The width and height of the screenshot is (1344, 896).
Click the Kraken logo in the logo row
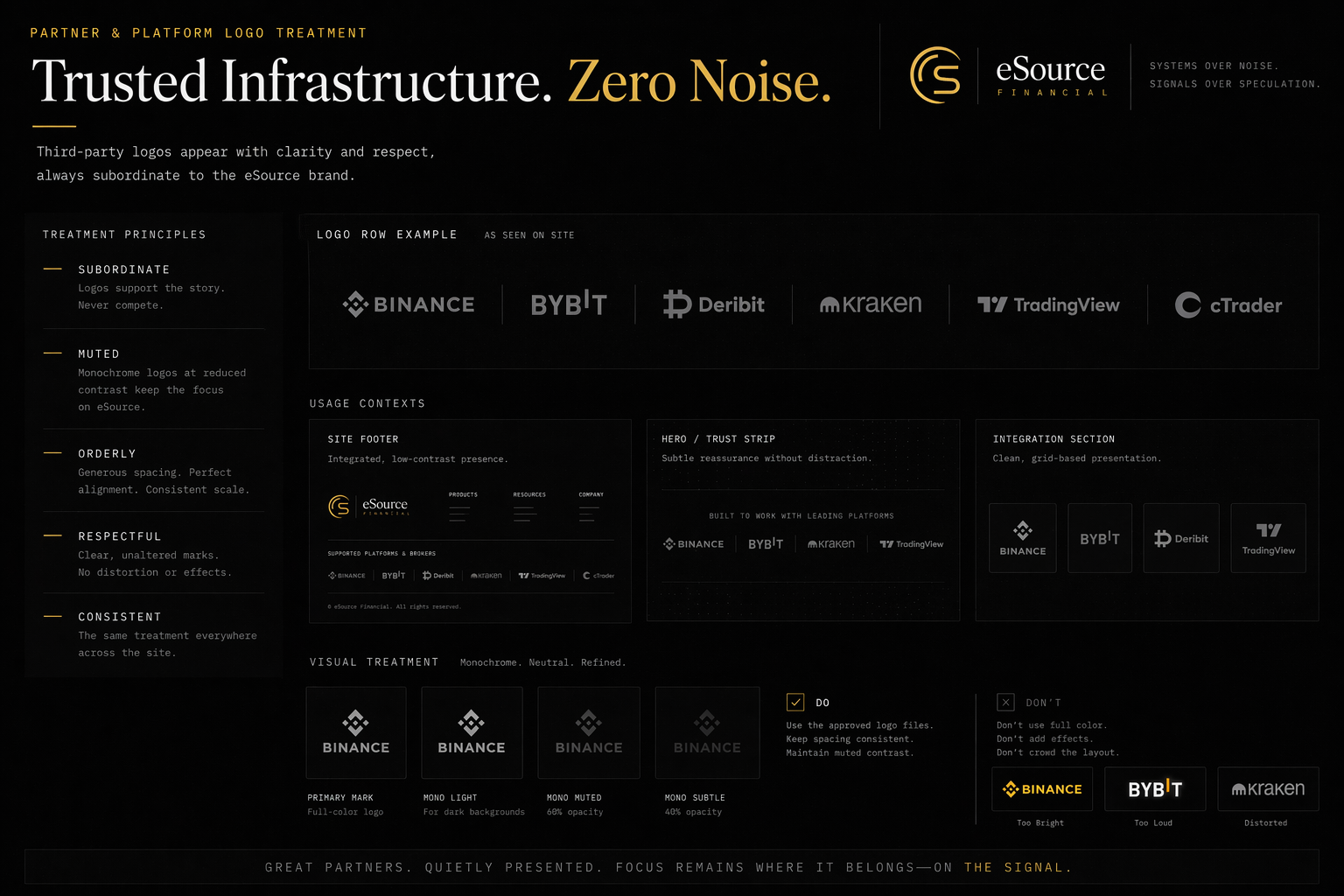[871, 304]
